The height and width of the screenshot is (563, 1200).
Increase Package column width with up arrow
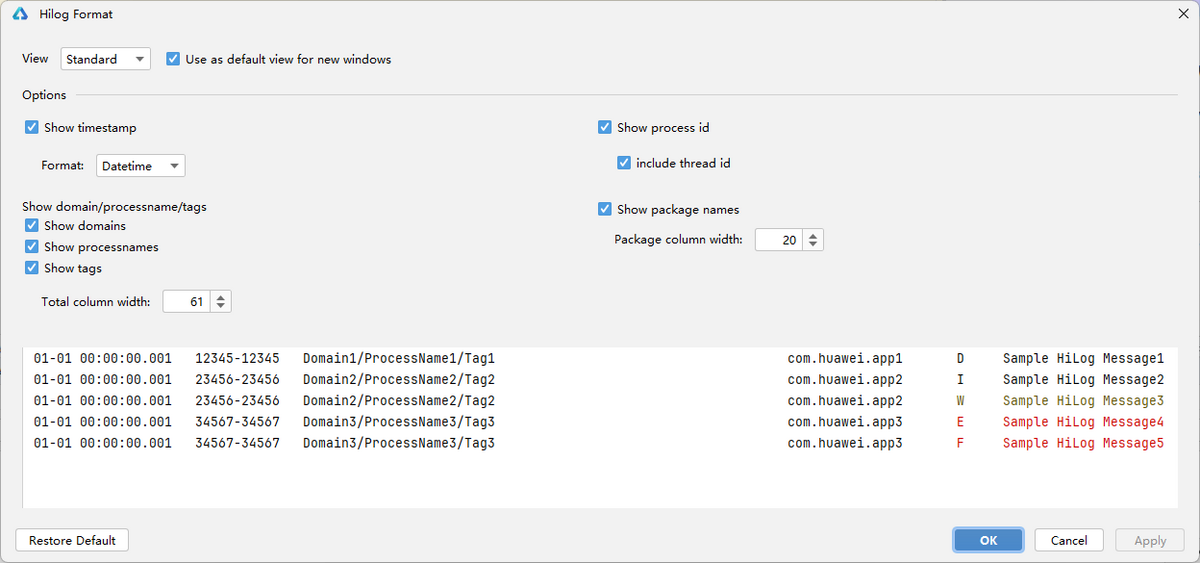[813, 236]
